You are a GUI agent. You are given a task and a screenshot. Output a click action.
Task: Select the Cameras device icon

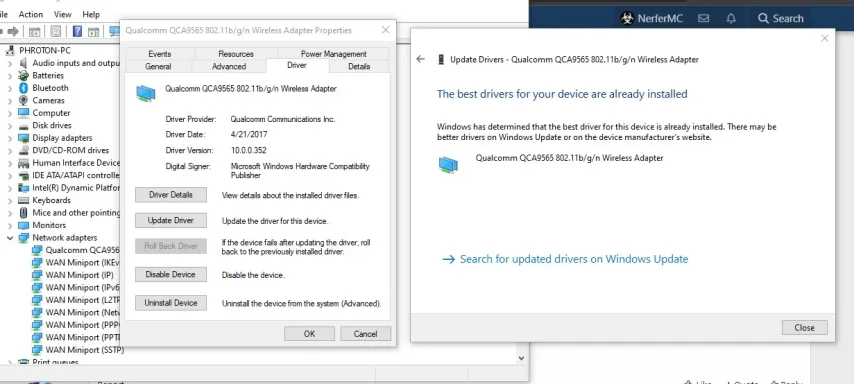click(23, 100)
